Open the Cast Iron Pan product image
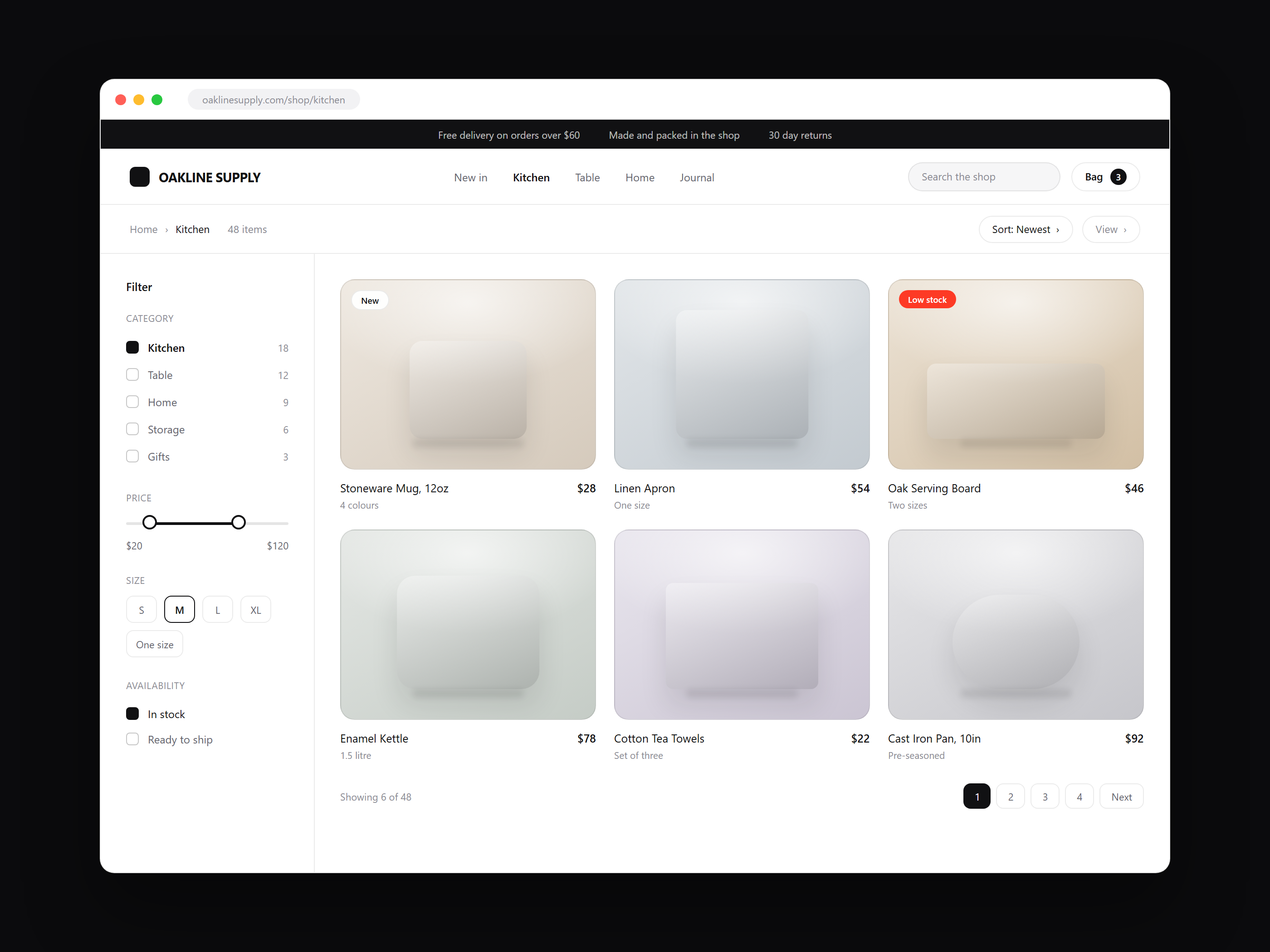 click(1015, 624)
